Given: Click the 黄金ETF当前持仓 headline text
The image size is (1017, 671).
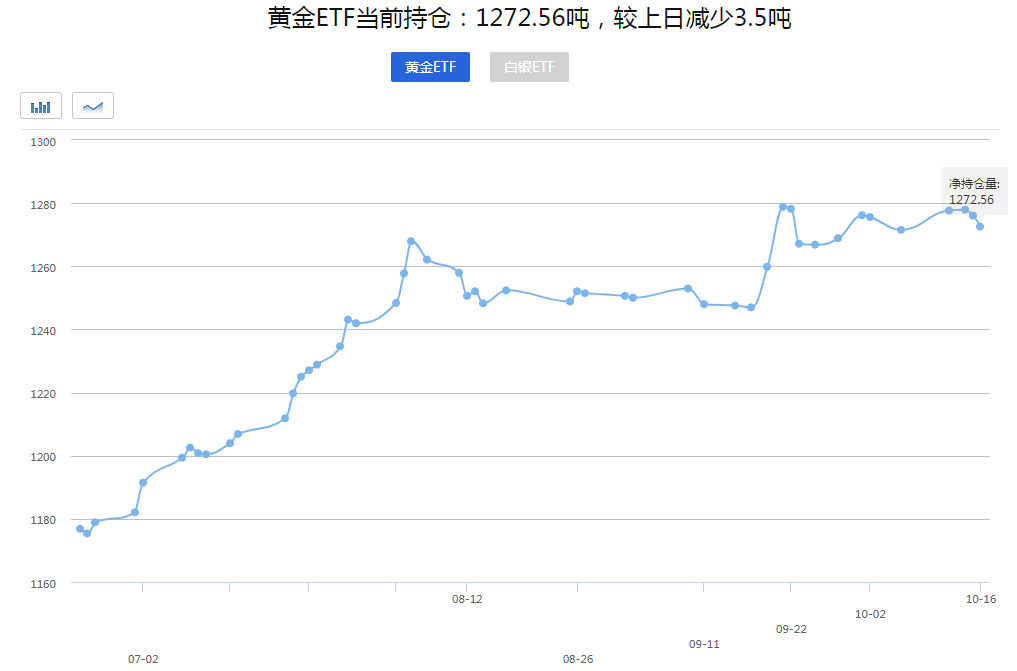Looking at the screenshot, I should click(x=529, y=18).
